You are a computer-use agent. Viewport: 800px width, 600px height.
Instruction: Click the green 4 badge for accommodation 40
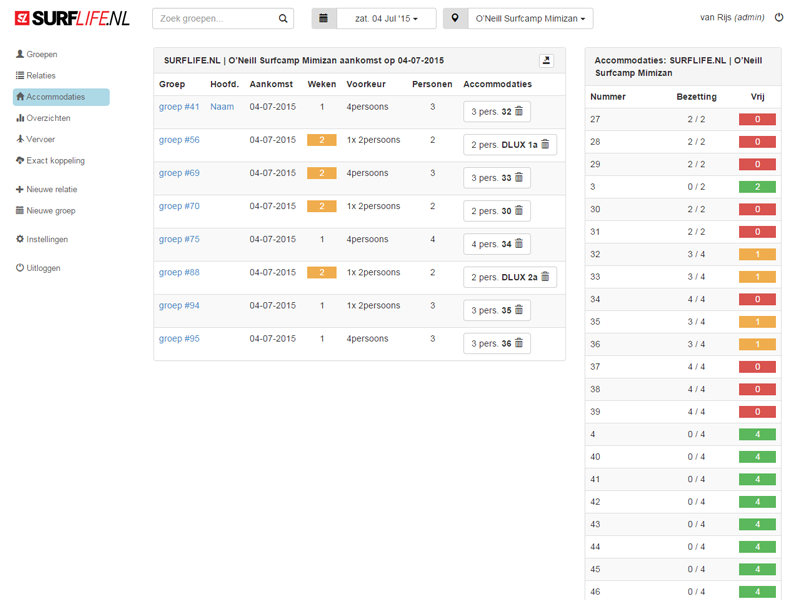pyautogui.click(x=757, y=457)
